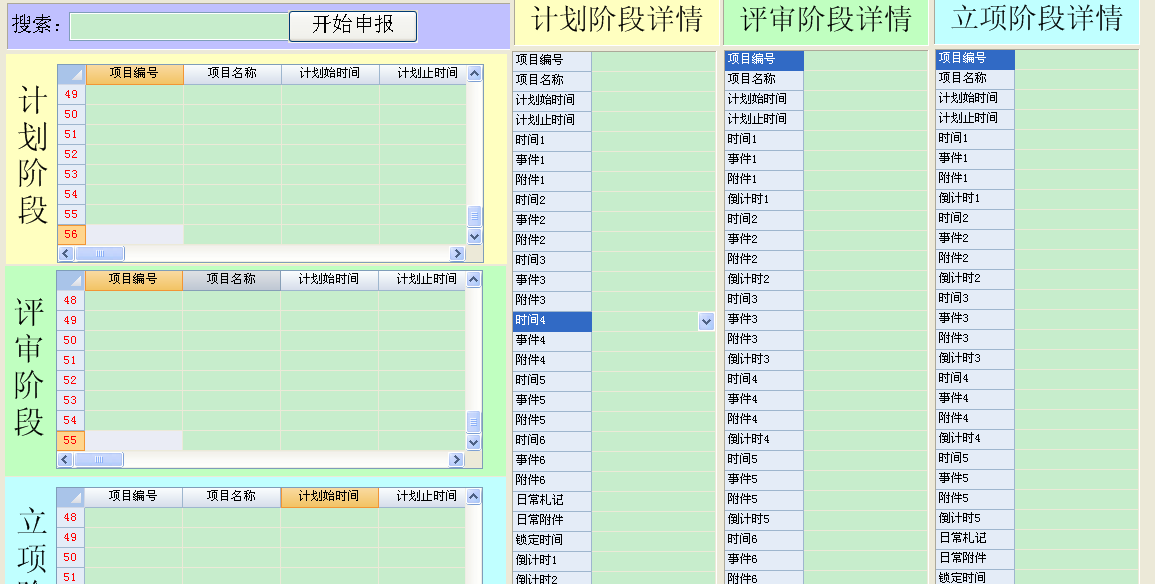Select row 55 header in 评审阶段 grid
Image resolution: width=1155 pixels, height=584 pixels.
[x=70, y=441]
